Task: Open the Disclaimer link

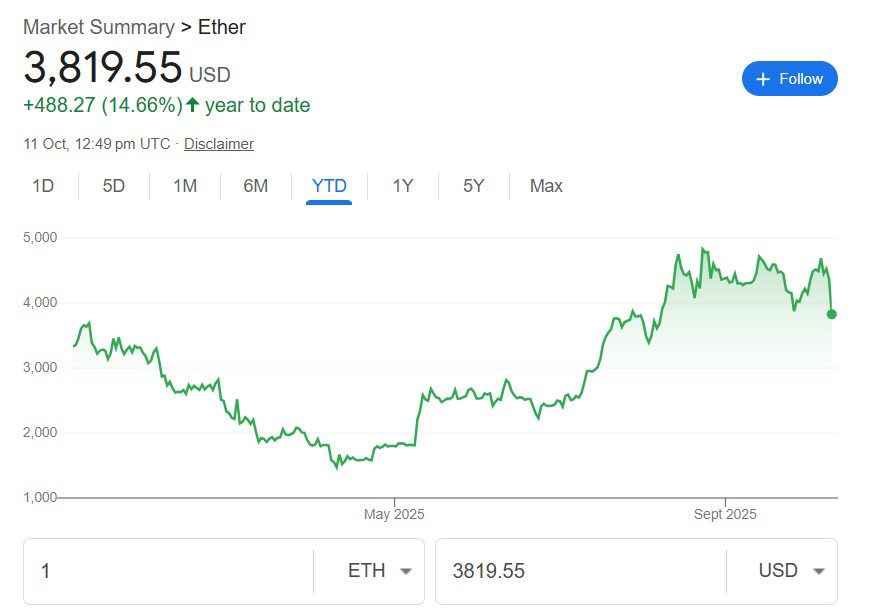Action: coord(219,144)
